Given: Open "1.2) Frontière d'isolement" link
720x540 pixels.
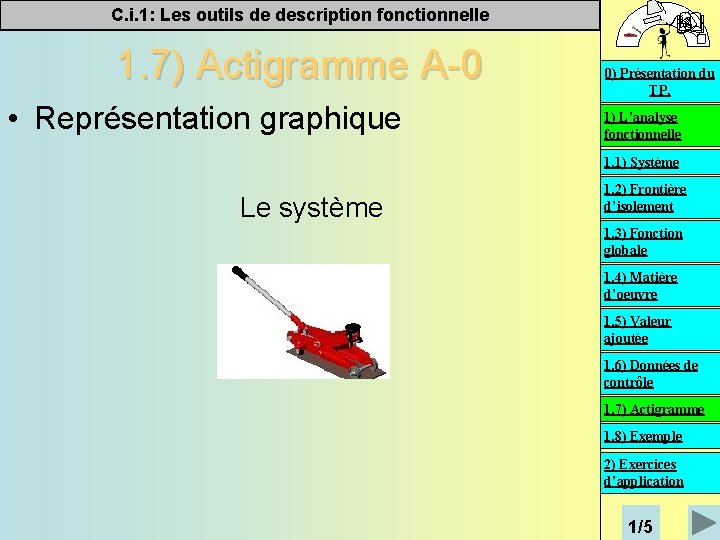Looking at the screenshot, I should [660, 198].
